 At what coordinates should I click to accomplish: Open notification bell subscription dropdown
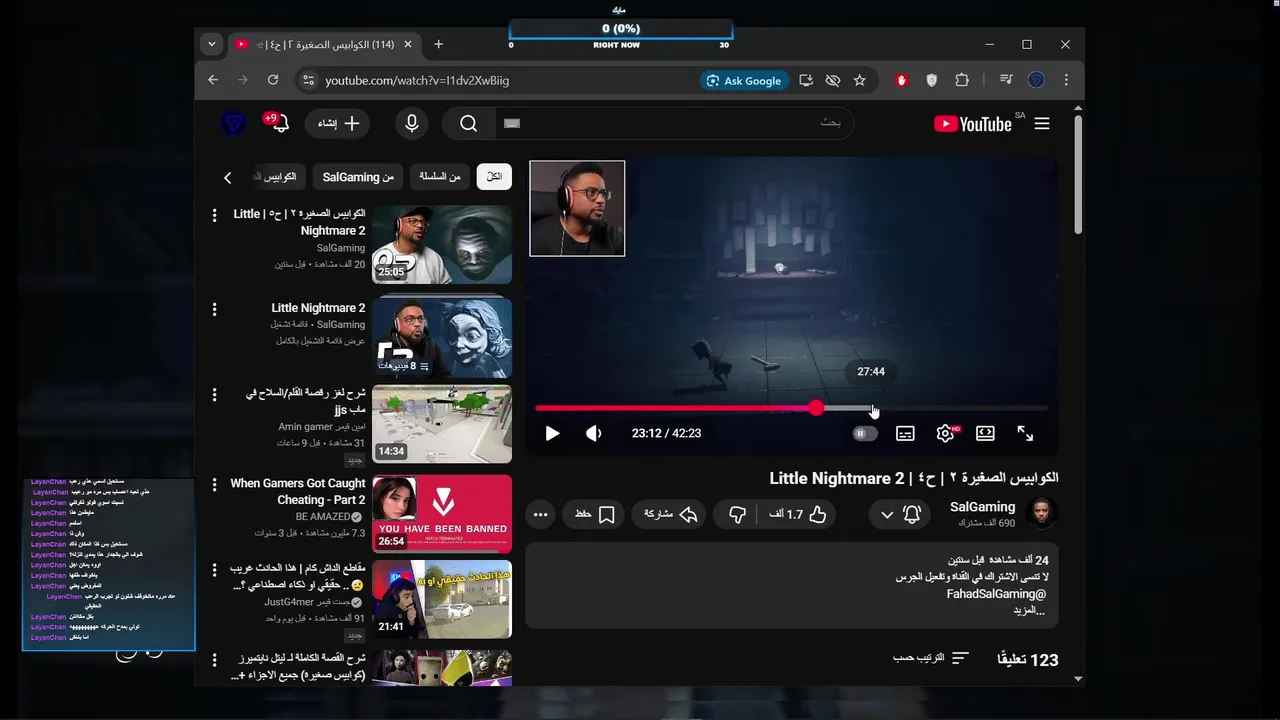coord(899,514)
